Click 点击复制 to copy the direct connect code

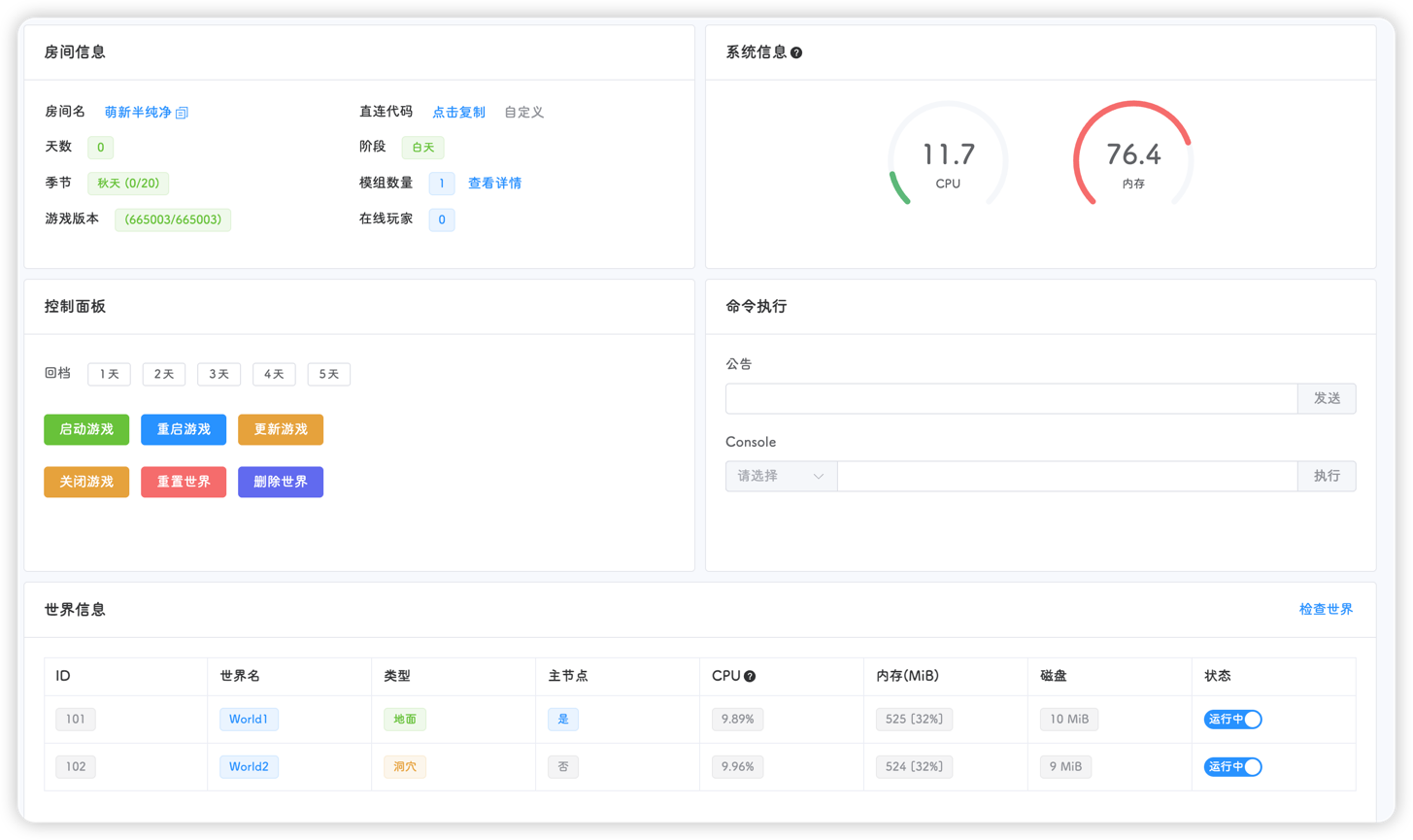[x=458, y=112]
